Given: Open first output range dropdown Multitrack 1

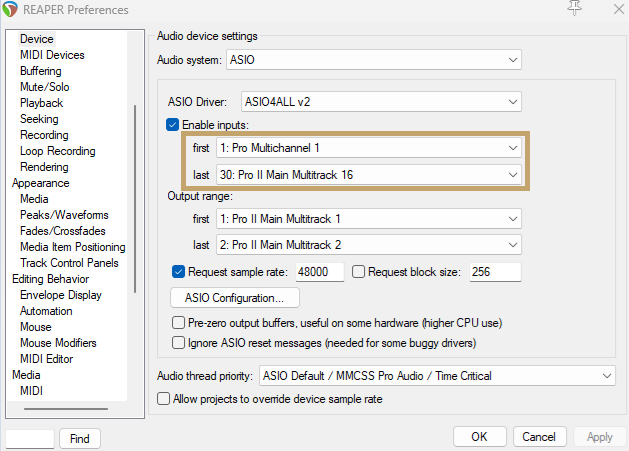Looking at the screenshot, I should coord(369,219).
